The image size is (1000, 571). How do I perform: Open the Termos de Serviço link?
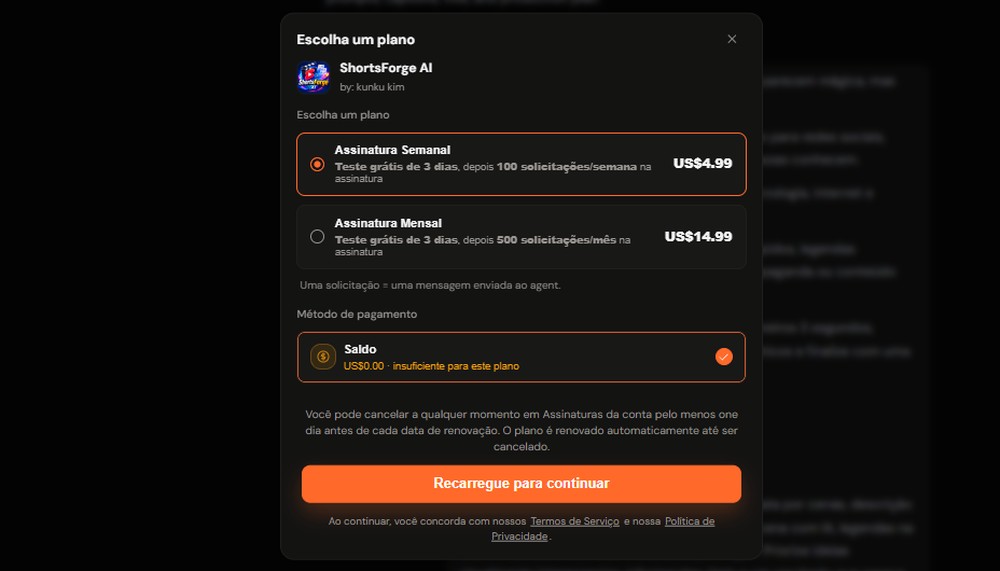[575, 521]
